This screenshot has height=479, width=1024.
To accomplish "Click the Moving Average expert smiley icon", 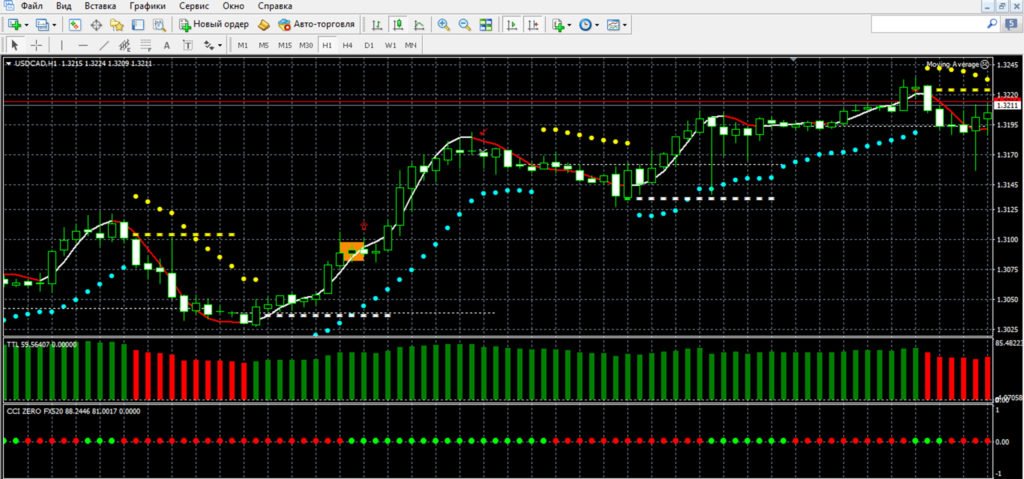I will (x=985, y=64).
